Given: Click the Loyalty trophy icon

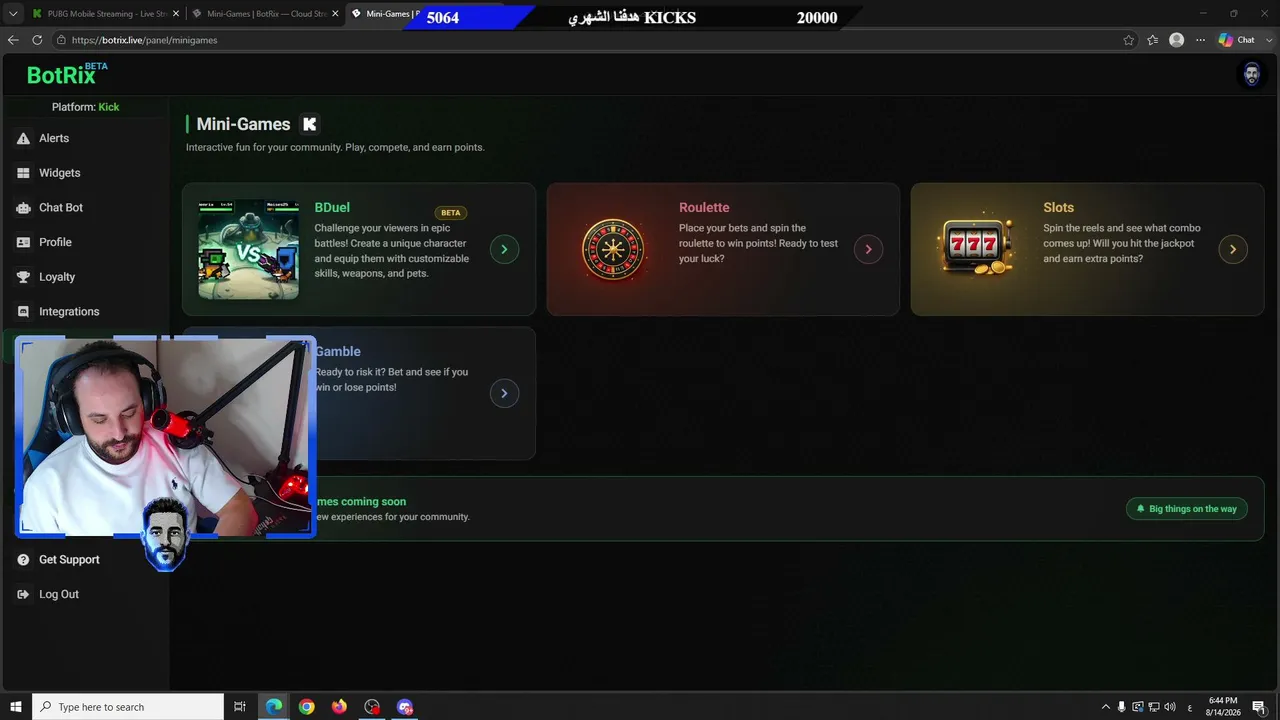Looking at the screenshot, I should (x=23, y=277).
